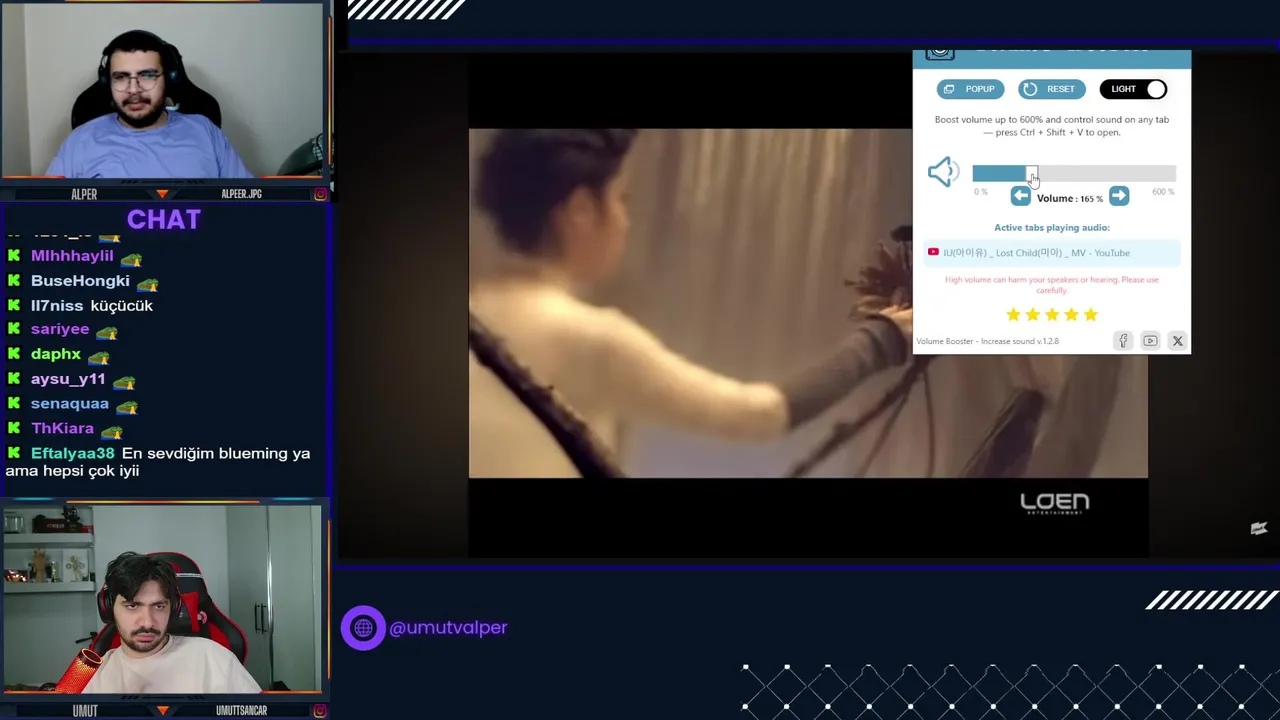Click the @umutvalper handle text
Screen dimensions: 1280x720
click(448, 628)
